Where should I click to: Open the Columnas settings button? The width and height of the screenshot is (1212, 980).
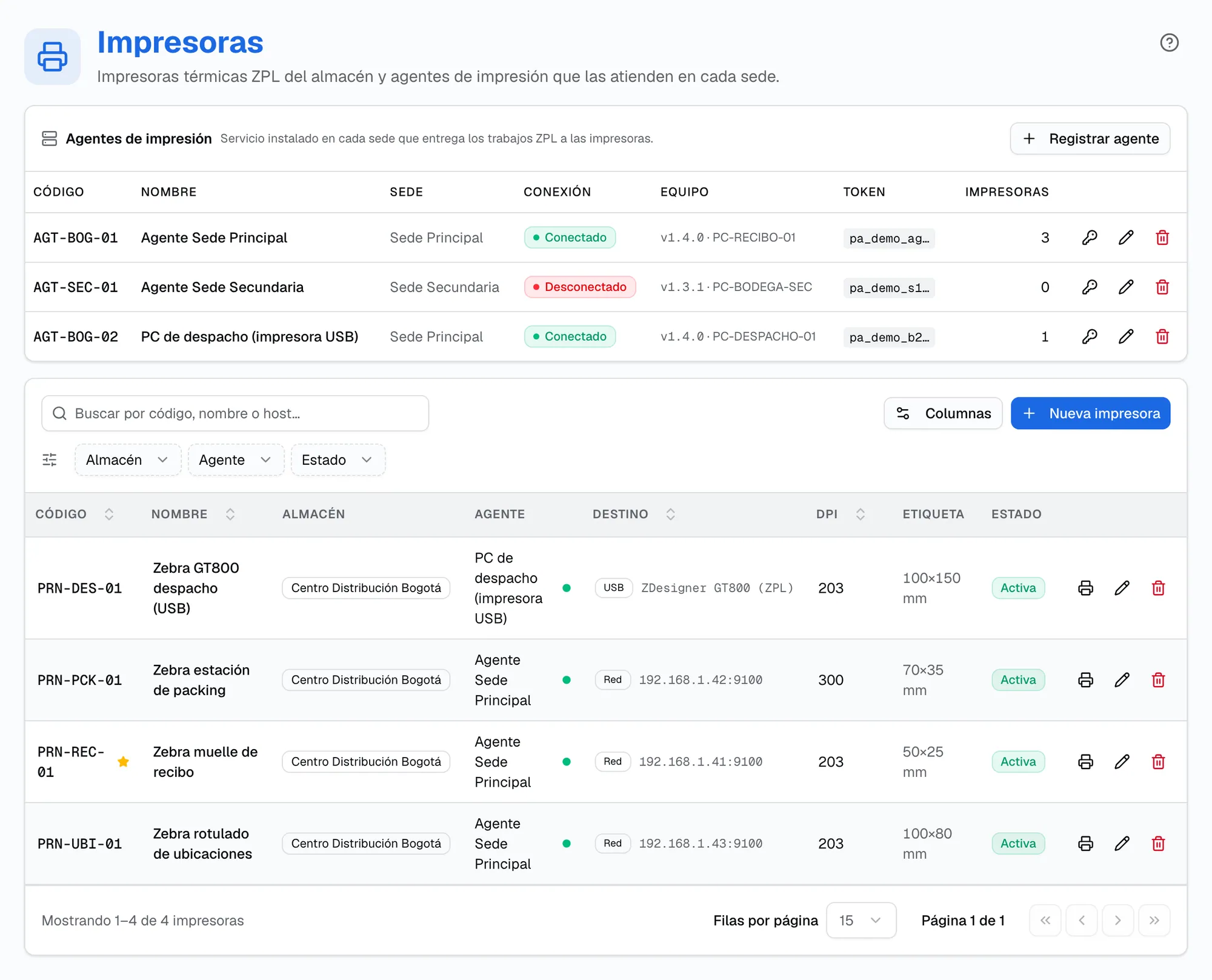pos(944,413)
